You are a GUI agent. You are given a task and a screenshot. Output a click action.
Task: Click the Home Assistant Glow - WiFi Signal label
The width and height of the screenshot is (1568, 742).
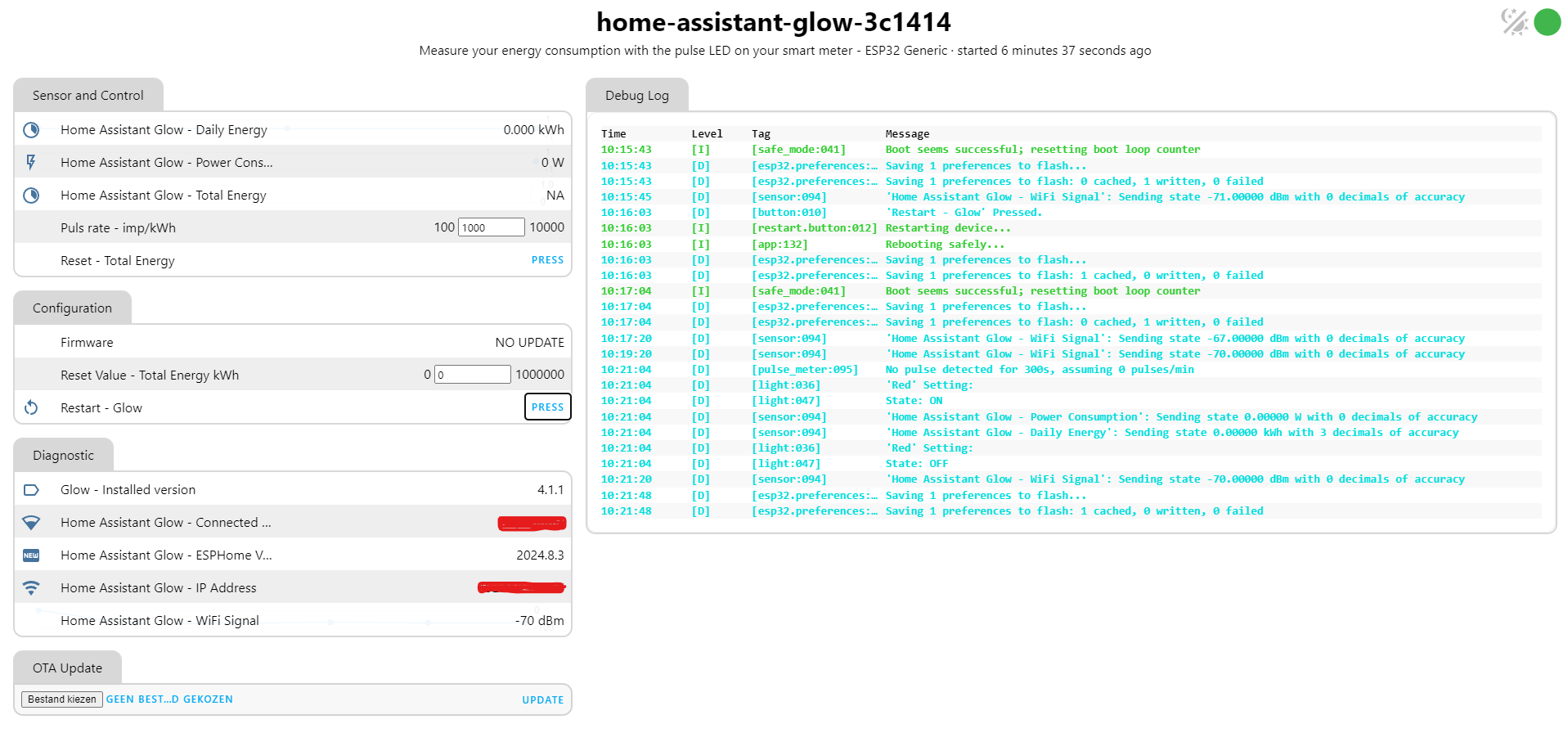pyautogui.click(x=159, y=621)
